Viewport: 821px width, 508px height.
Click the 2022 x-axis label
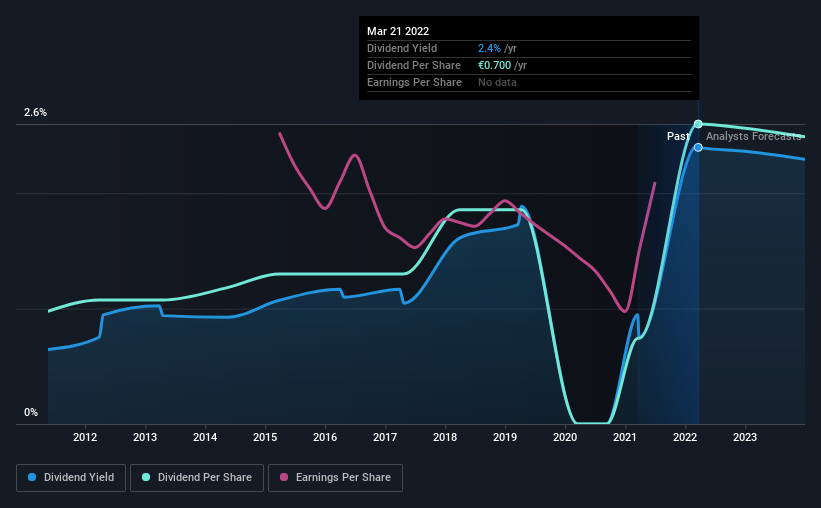685,437
